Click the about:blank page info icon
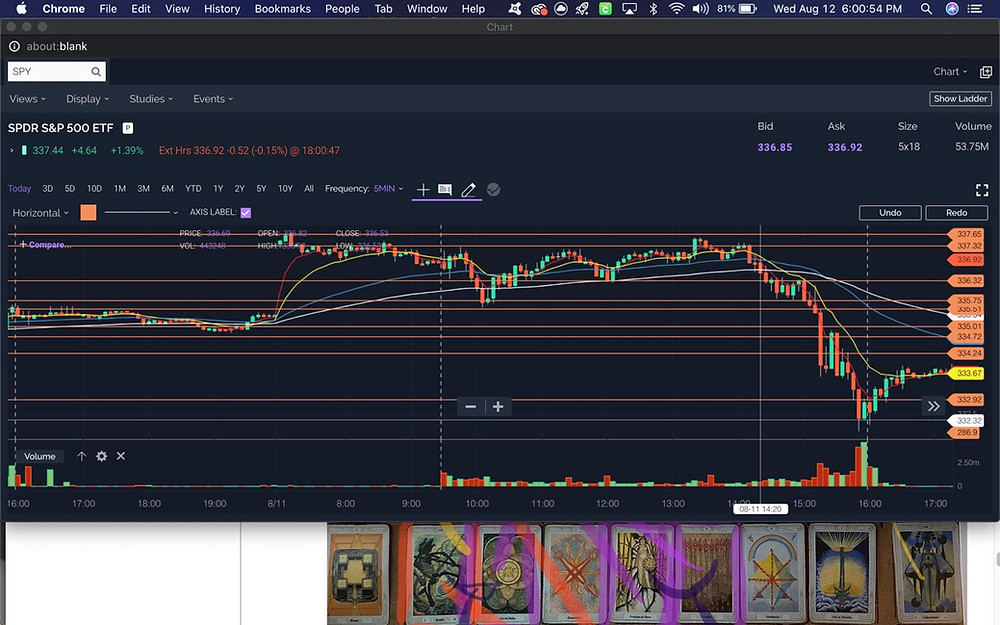The height and width of the screenshot is (625, 1000). 14,47
